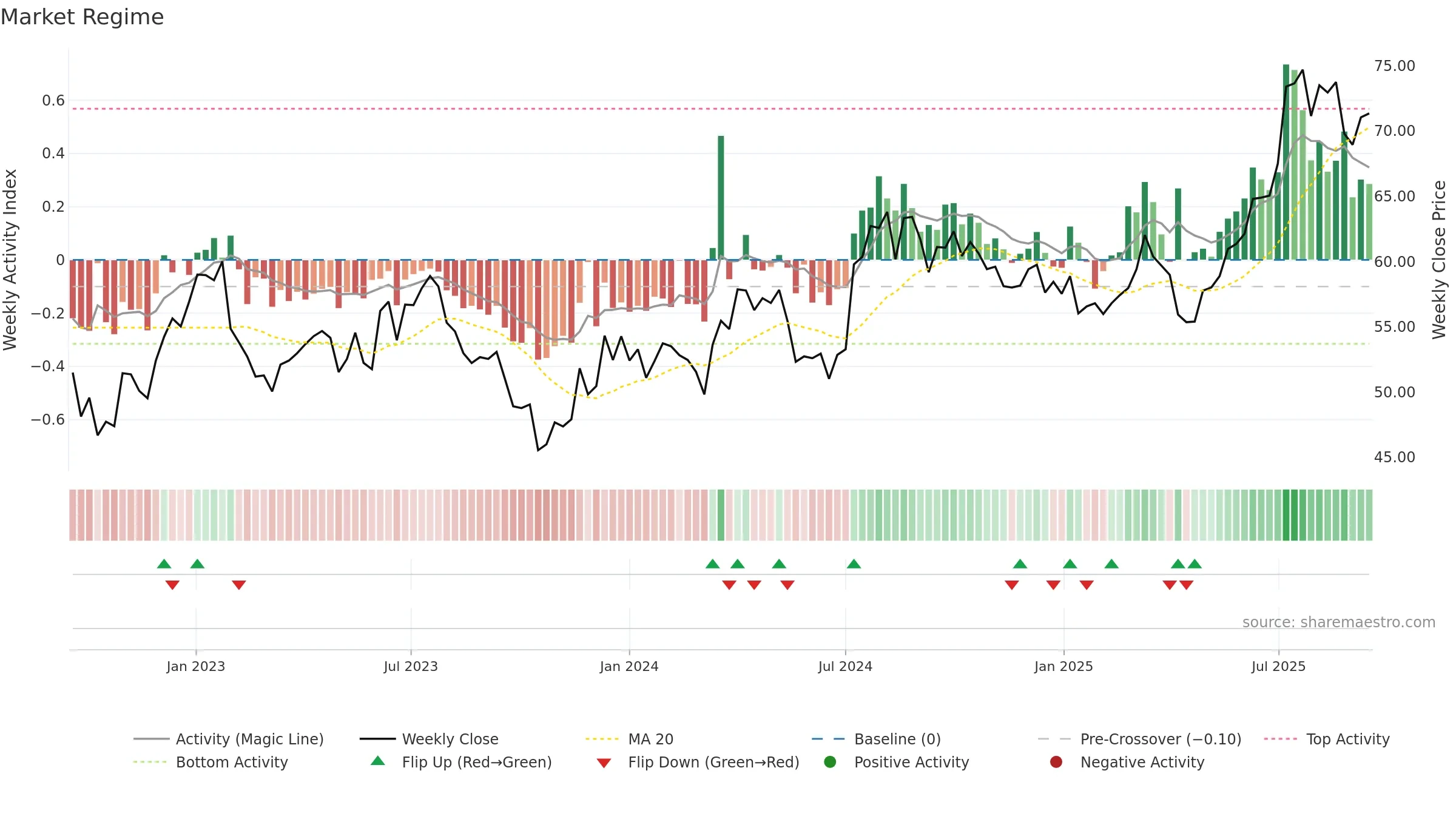Toggle Pre-Crossover (−0.10) legend entry
The height and width of the screenshot is (819, 1456).
pos(1140,739)
